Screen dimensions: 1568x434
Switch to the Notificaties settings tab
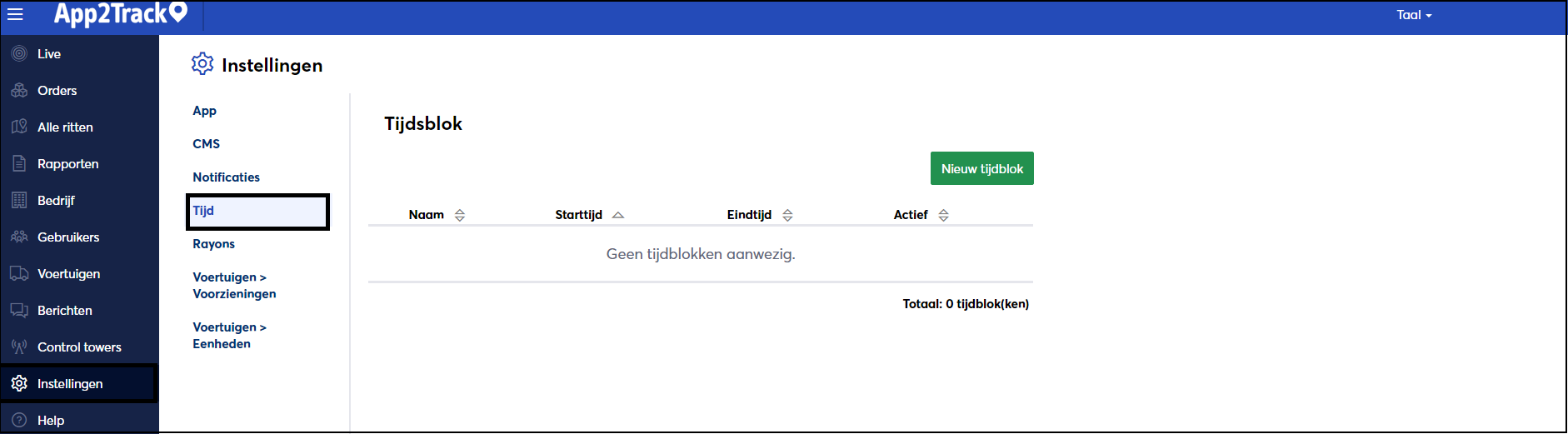226,177
